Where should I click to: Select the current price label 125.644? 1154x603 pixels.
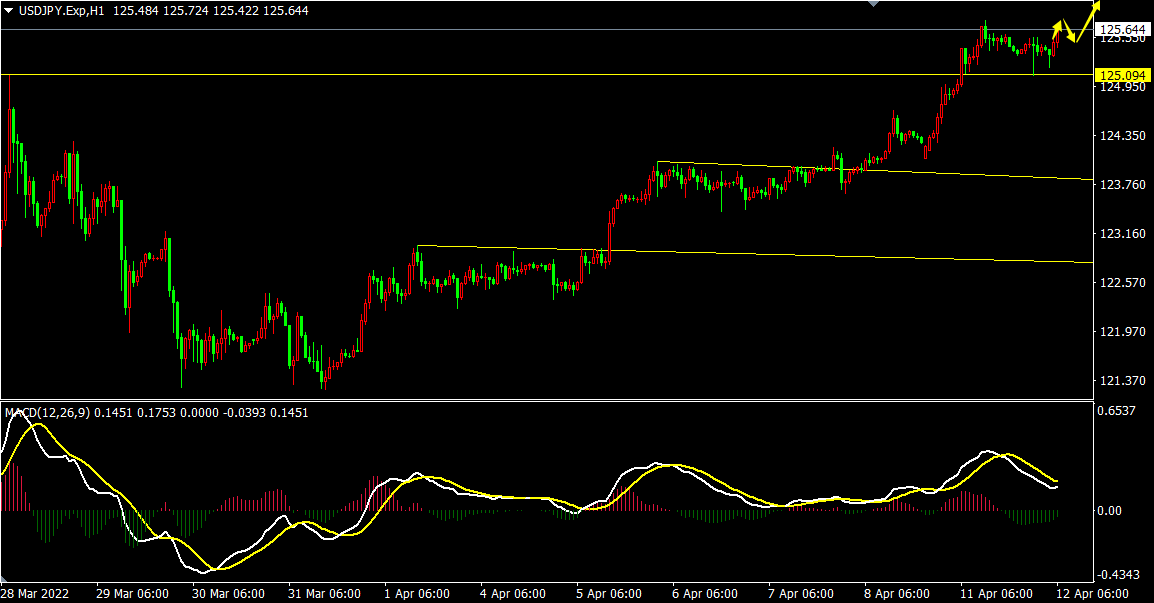tap(1122, 30)
